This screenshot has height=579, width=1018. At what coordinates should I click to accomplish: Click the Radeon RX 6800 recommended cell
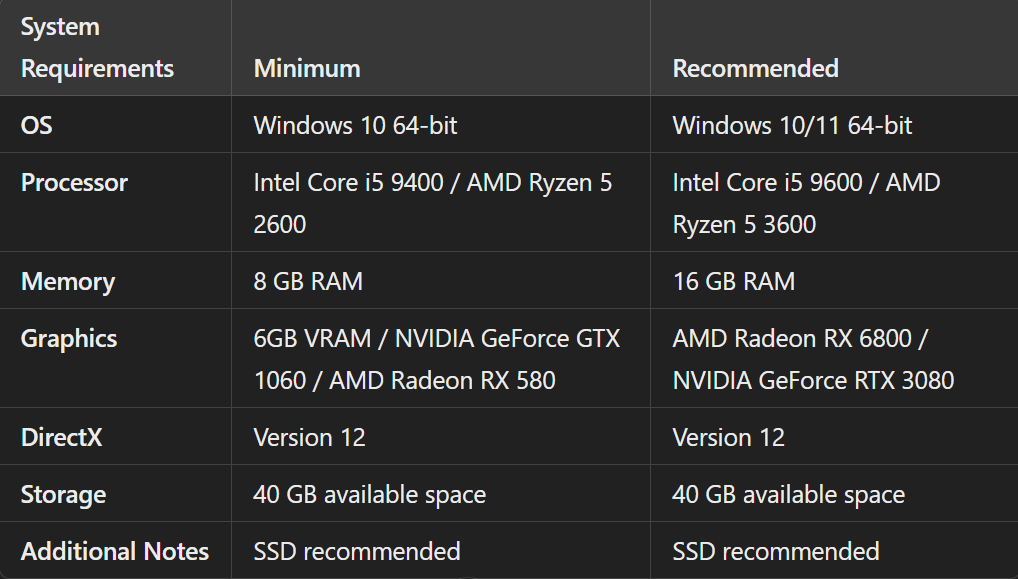coord(813,359)
